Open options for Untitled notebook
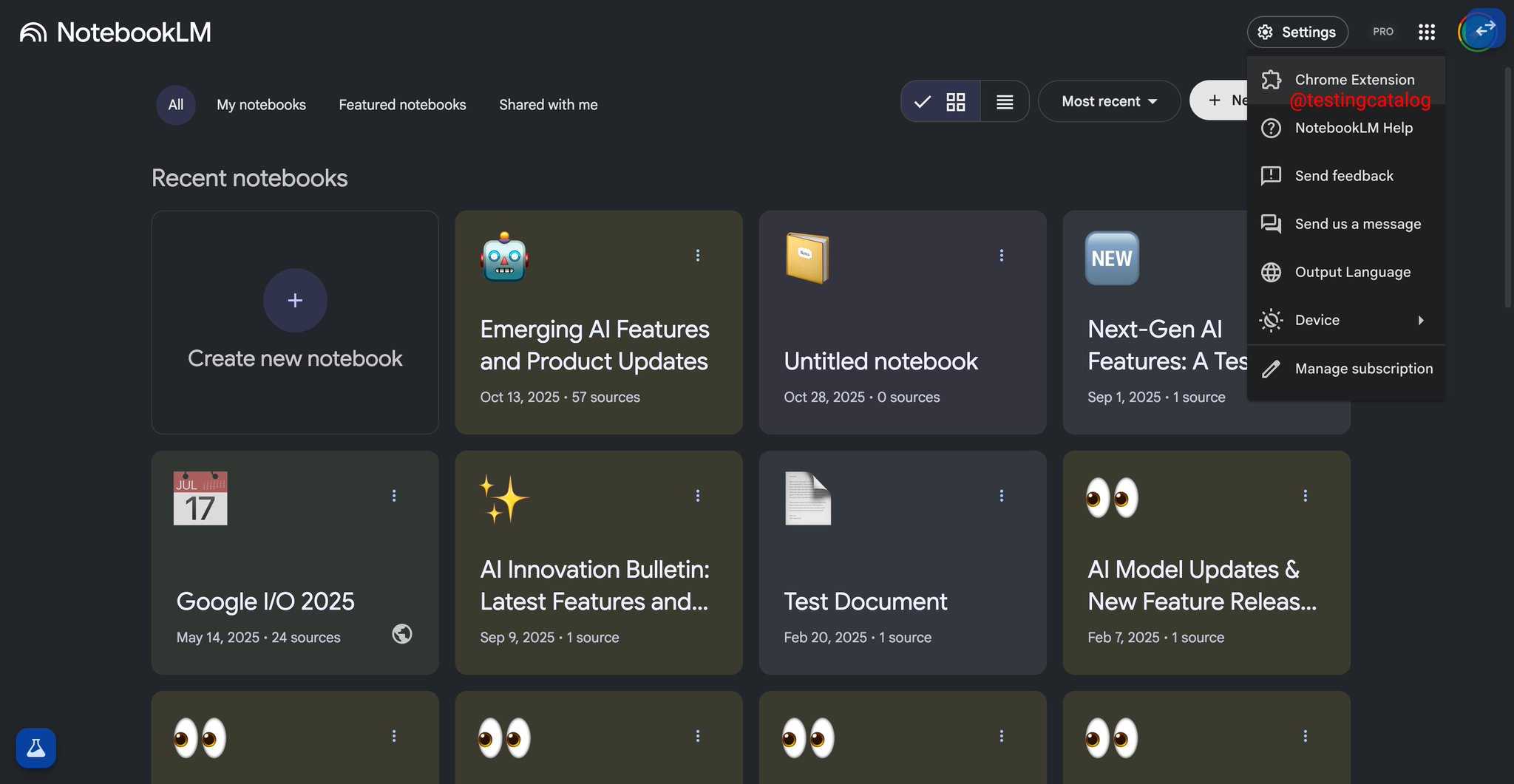Screen dimensions: 1514x784 point(1002,255)
